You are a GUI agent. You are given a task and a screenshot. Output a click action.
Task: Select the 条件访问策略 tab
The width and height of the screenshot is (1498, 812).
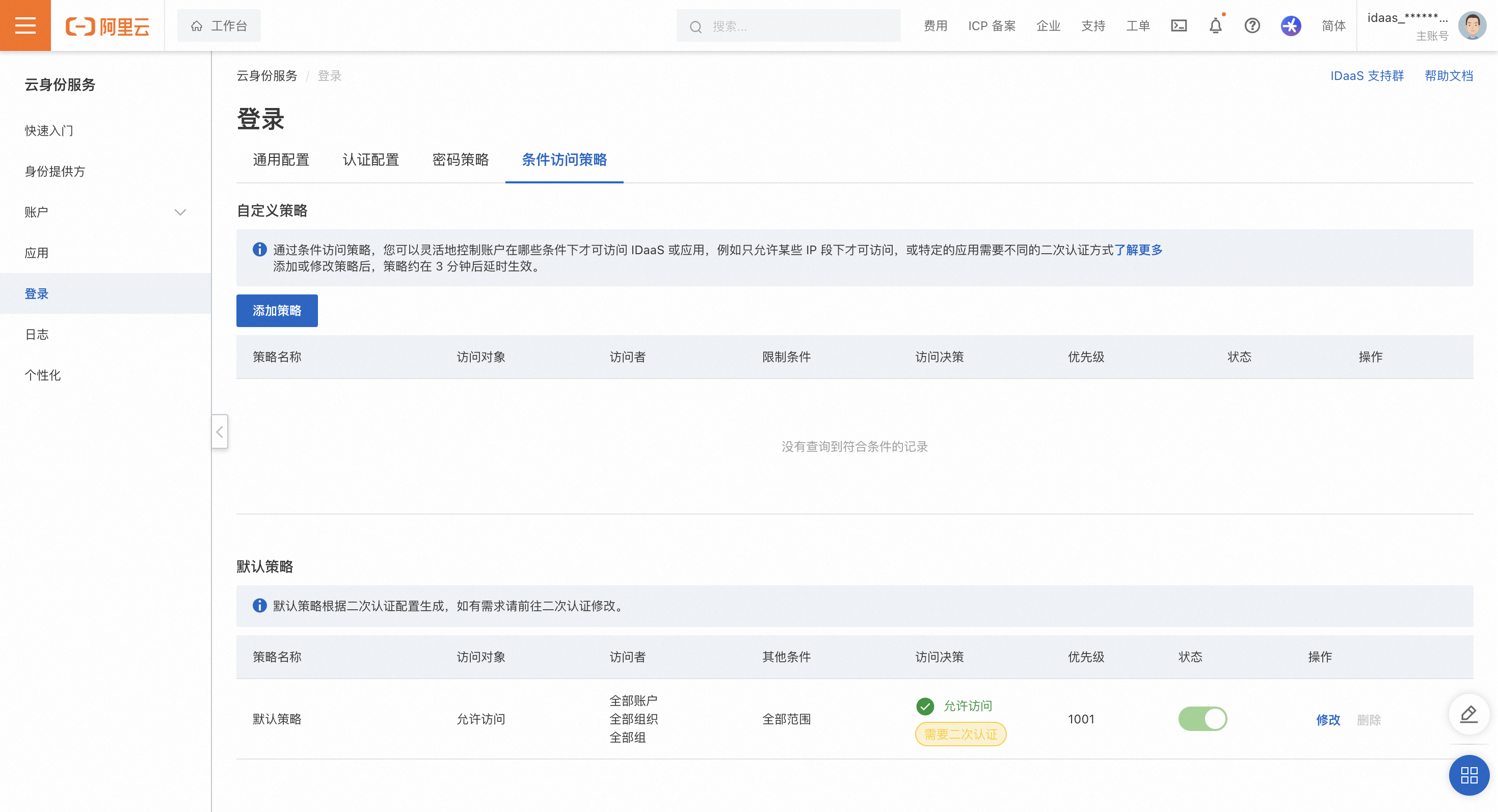coord(564,159)
